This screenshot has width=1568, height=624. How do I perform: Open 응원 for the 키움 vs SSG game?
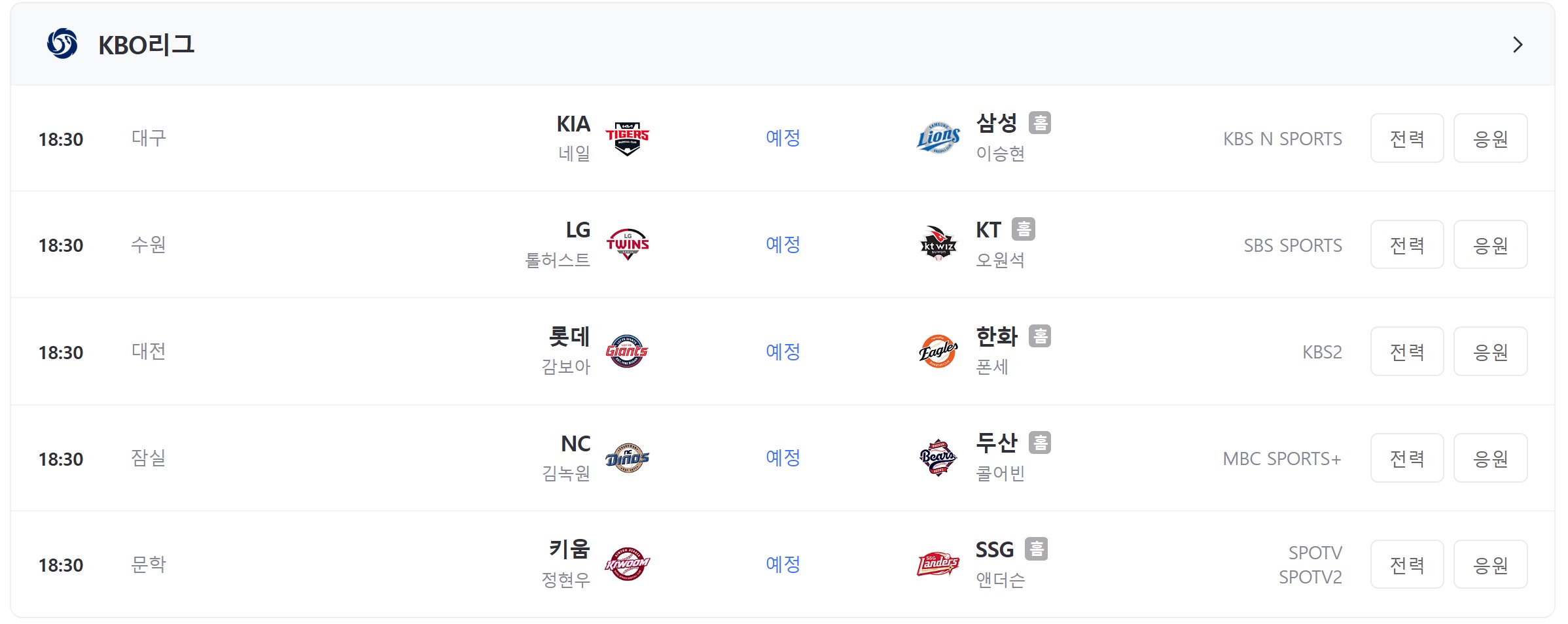(x=1491, y=564)
